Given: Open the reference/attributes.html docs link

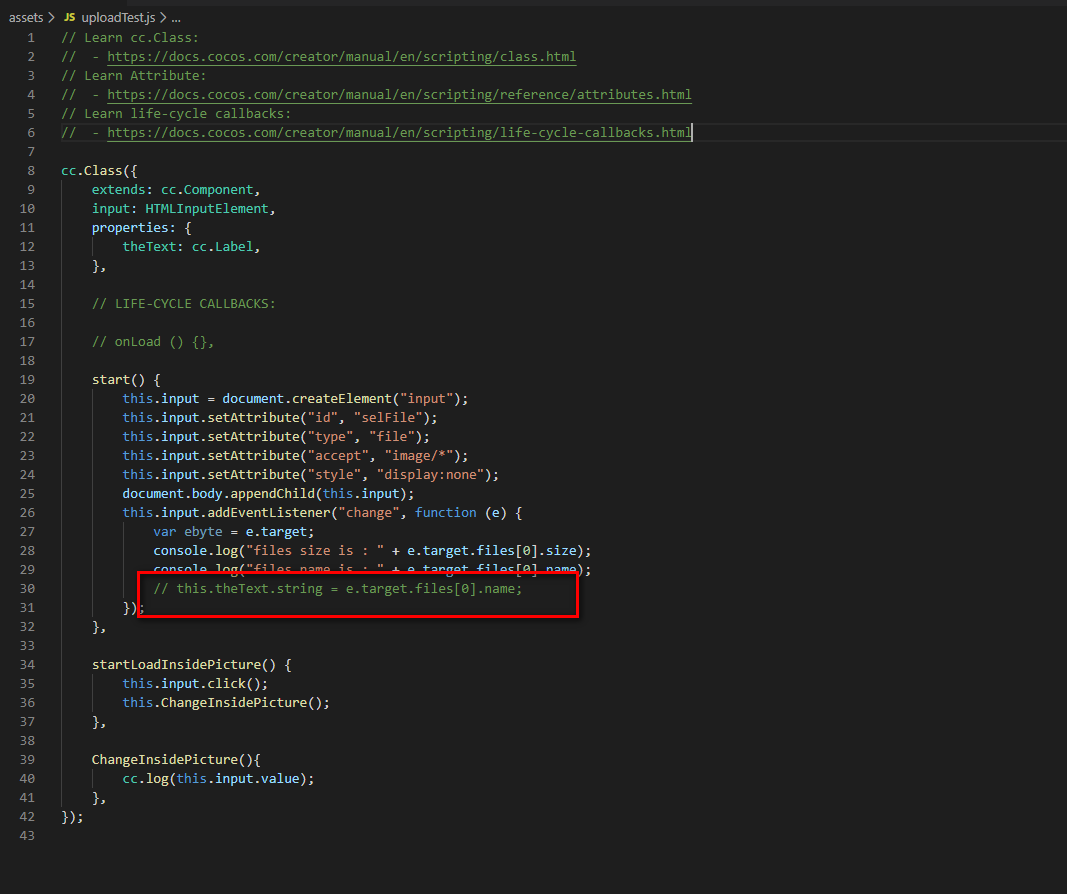Looking at the screenshot, I should click(399, 95).
